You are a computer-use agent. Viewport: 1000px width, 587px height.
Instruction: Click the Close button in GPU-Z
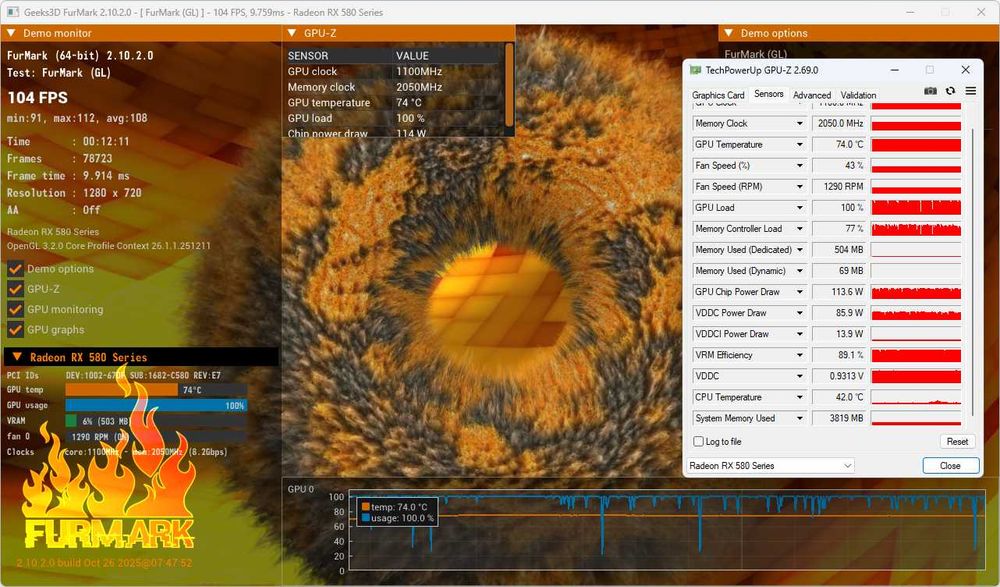point(950,466)
